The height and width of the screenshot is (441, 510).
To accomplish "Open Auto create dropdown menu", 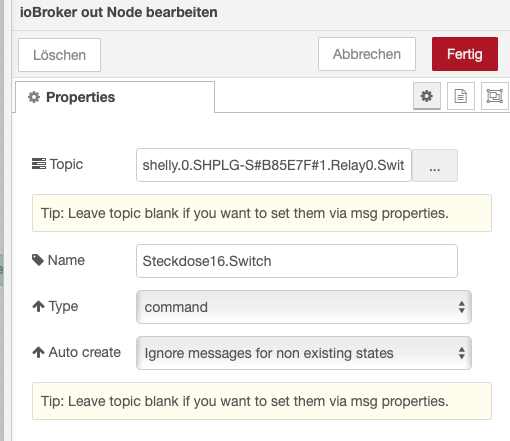I will [x=304, y=353].
